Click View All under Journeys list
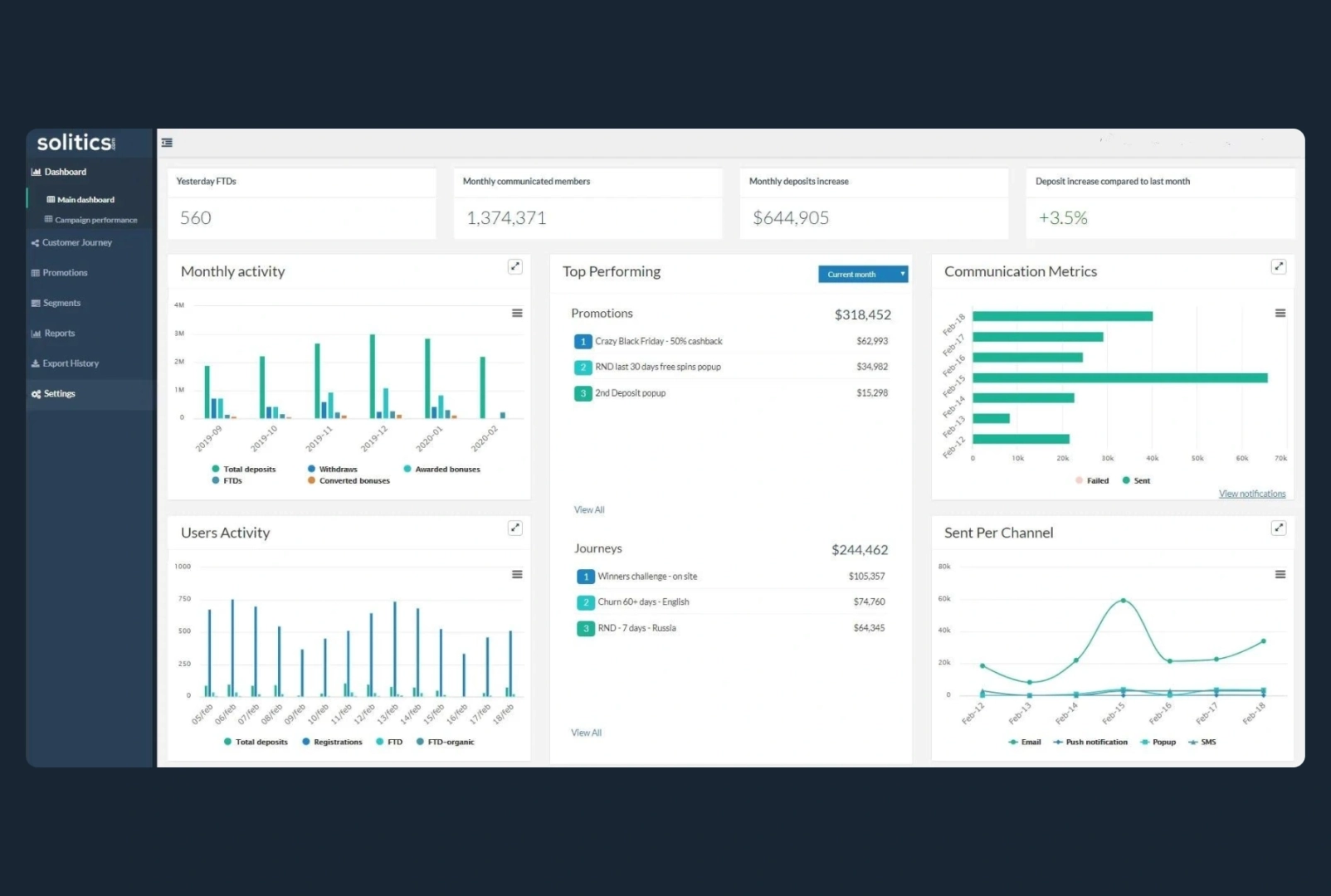1331x896 pixels. (586, 733)
